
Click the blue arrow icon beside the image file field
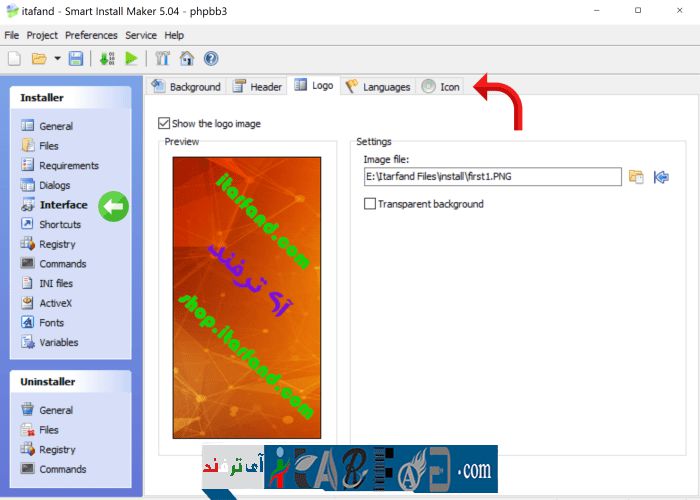[660, 177]
